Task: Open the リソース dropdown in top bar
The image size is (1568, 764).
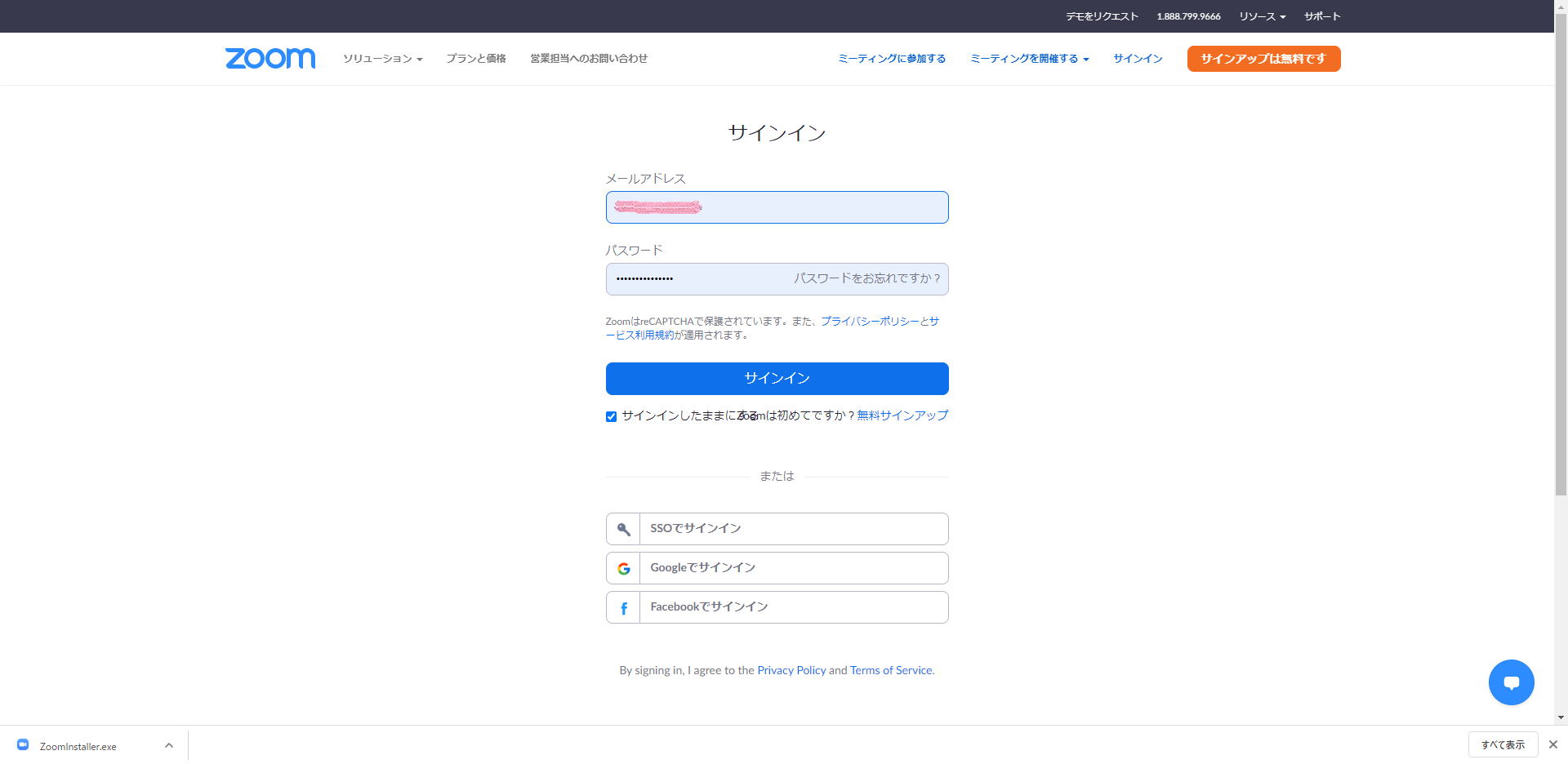Action: point(1262,16)
